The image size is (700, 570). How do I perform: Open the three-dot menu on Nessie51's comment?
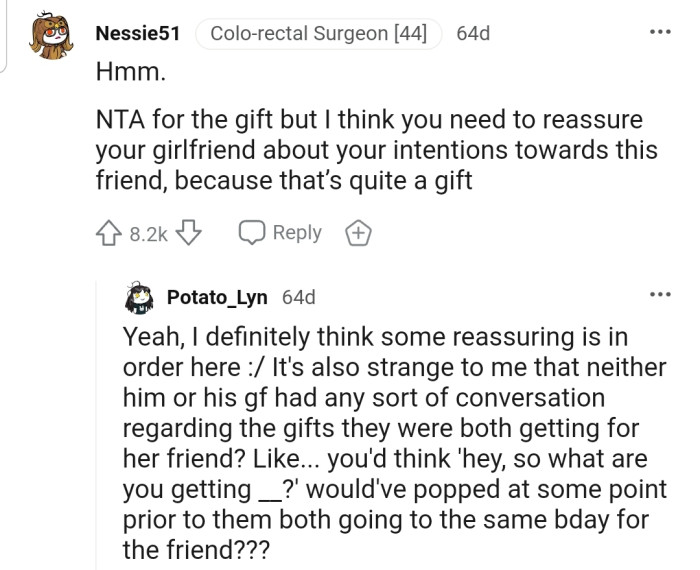tap(660, 31)
